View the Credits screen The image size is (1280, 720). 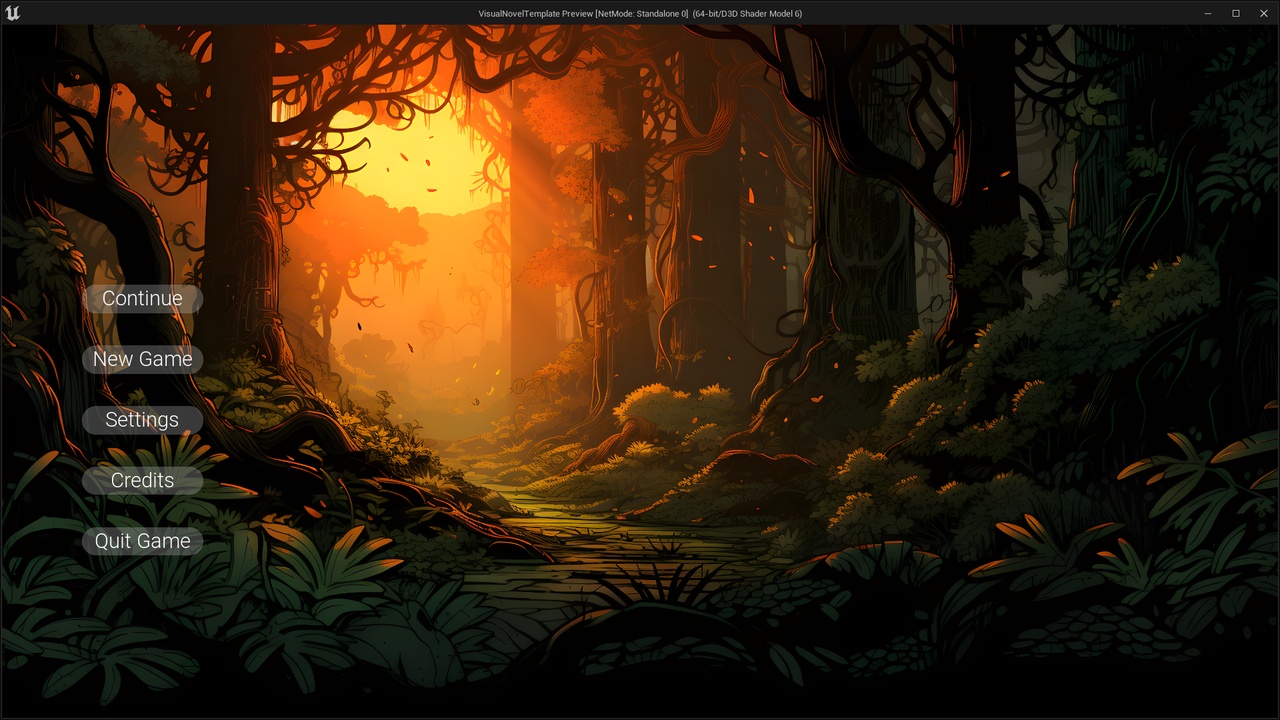tap(142, 481)
